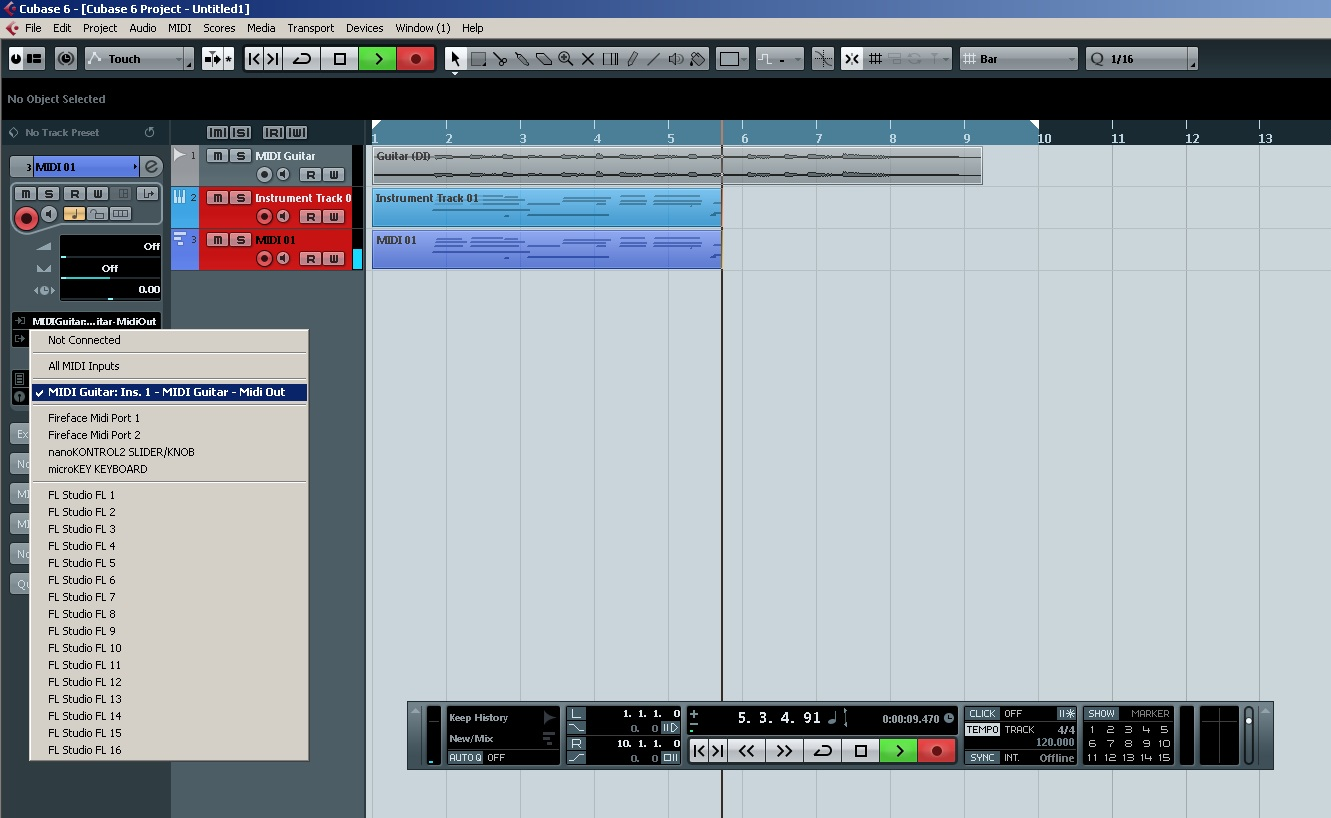The image size is (1331, 818).
Task: Reload track preset circular arrow icon
Action: click(x=150, y=132)
